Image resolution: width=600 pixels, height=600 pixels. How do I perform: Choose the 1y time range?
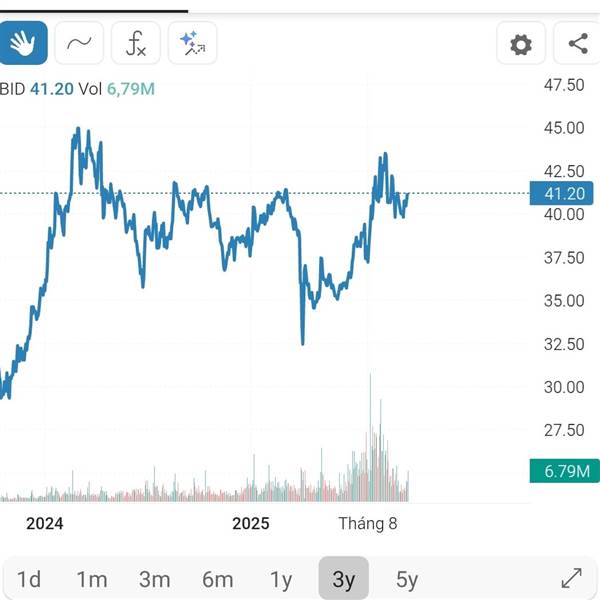281,579
